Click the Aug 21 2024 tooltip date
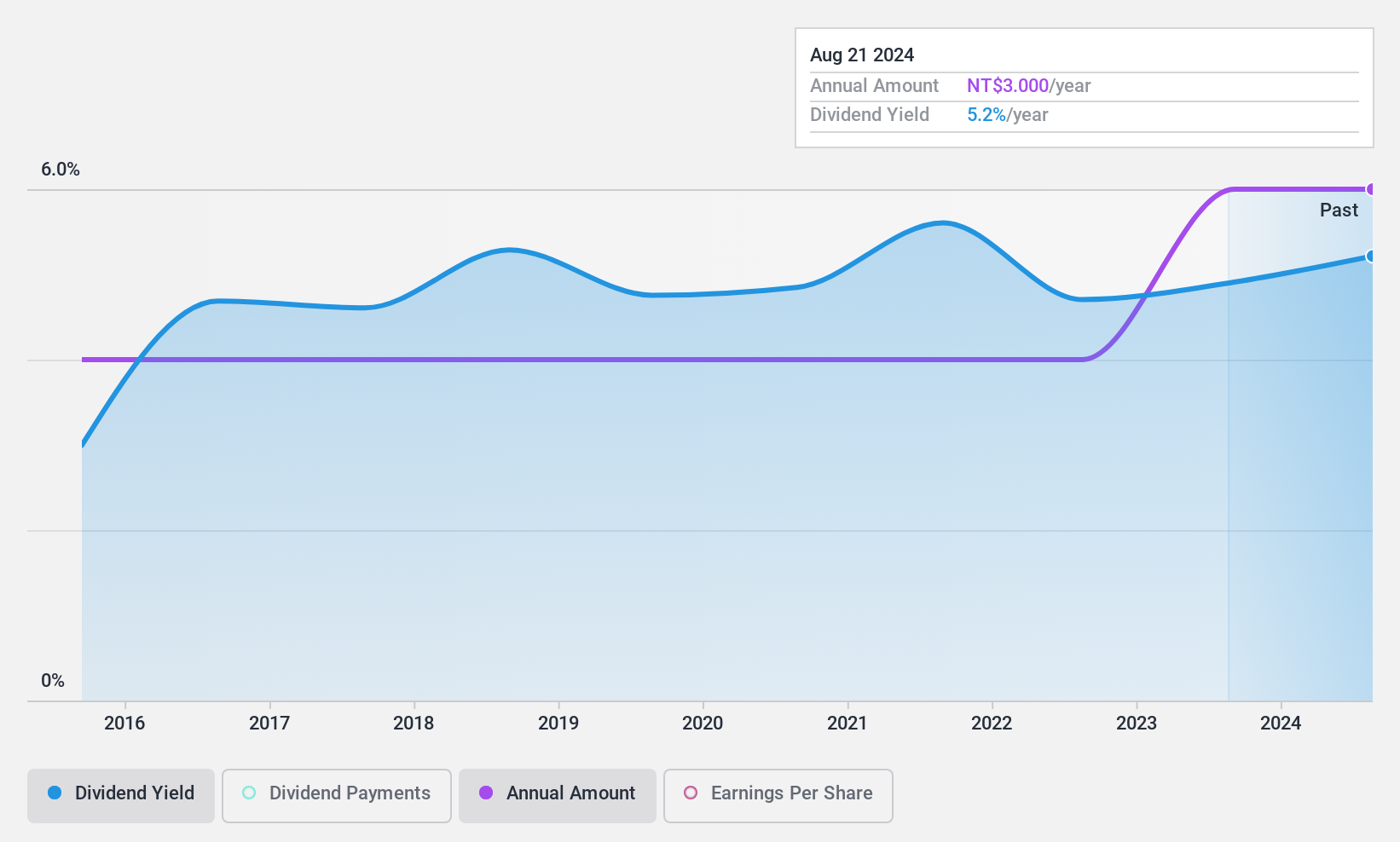The image size is (1400, 842). (x=862, y=55)
